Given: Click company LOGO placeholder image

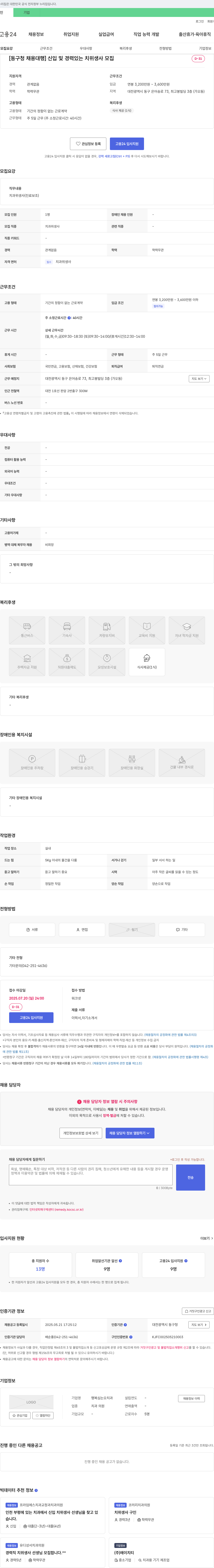Looking at the screenshot, I should (31, 1402).
